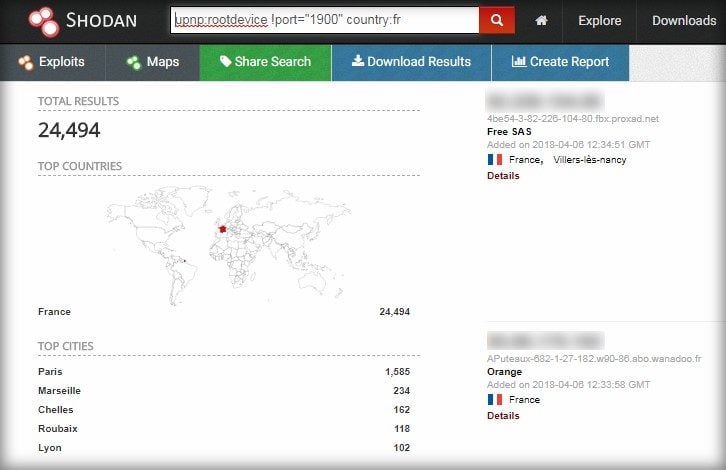Click the 1,585 count for Paris
The height and width of the screenshot is (470, 726).
pyautogui.click(x=397, y=371)
